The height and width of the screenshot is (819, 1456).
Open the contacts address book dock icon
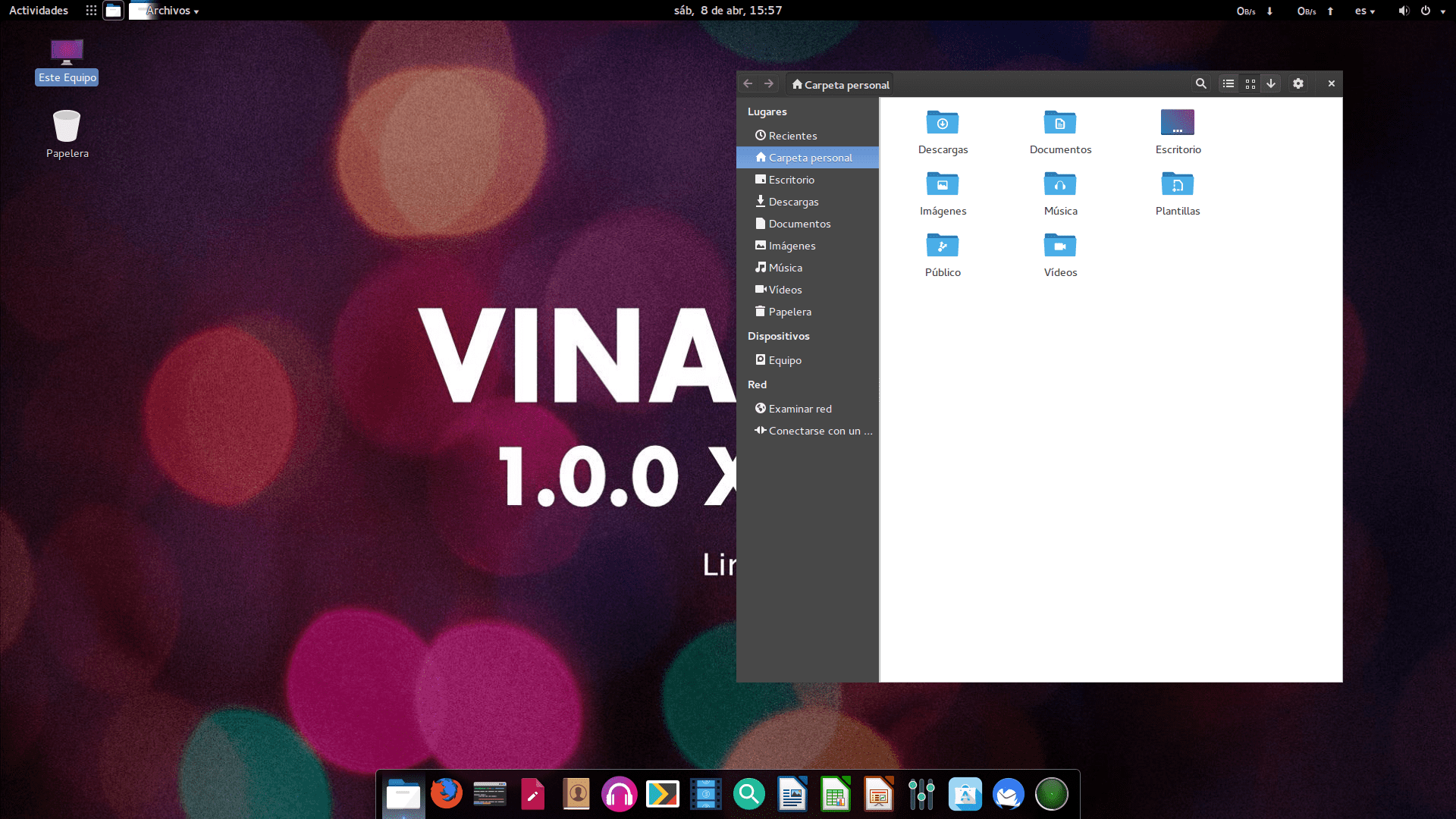[576, 795]
